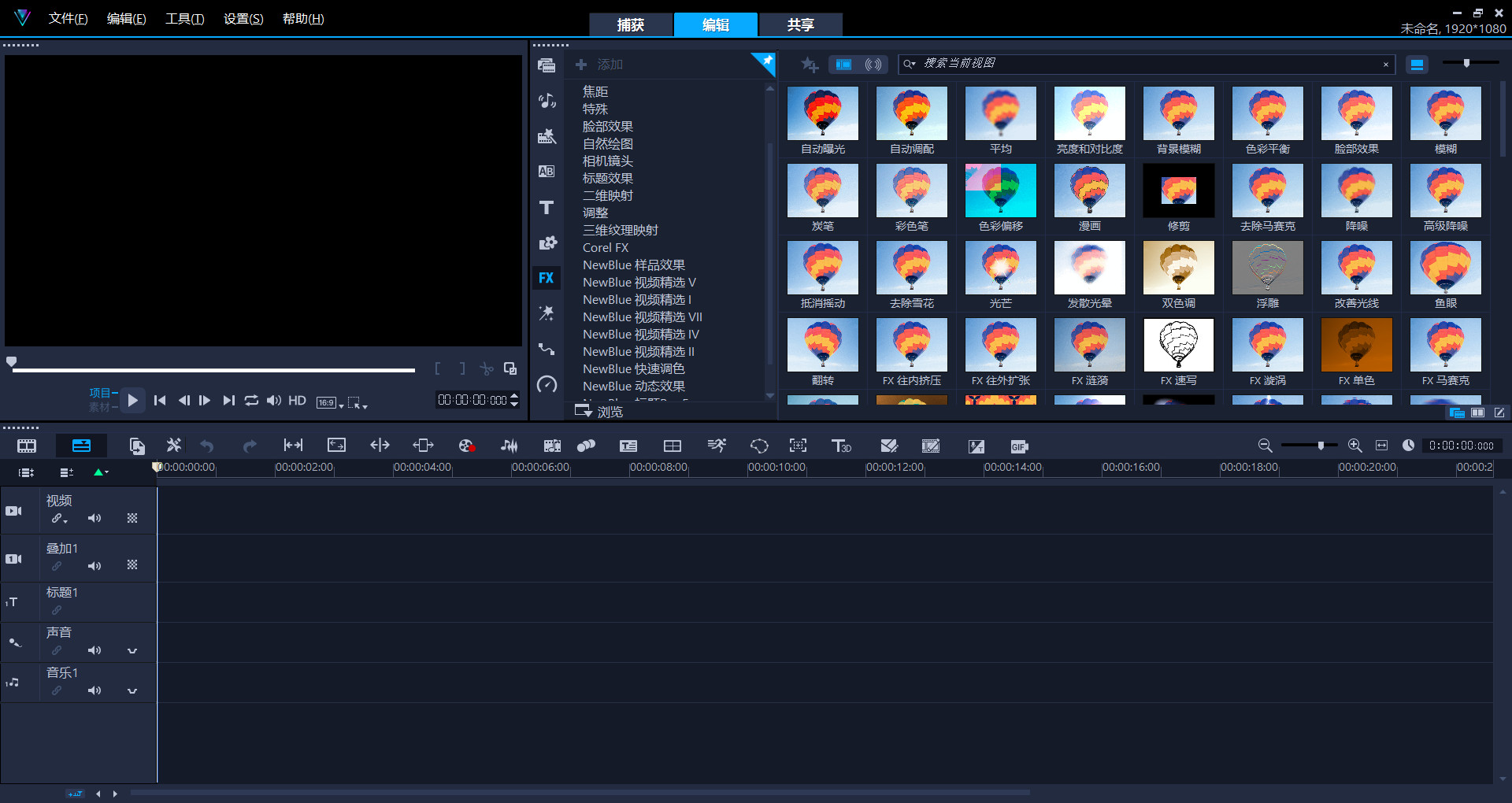The height and width of the screenshot is (803, 1512).
Task: Open the 设置(S) menu
Action: [x=243, y=19]
